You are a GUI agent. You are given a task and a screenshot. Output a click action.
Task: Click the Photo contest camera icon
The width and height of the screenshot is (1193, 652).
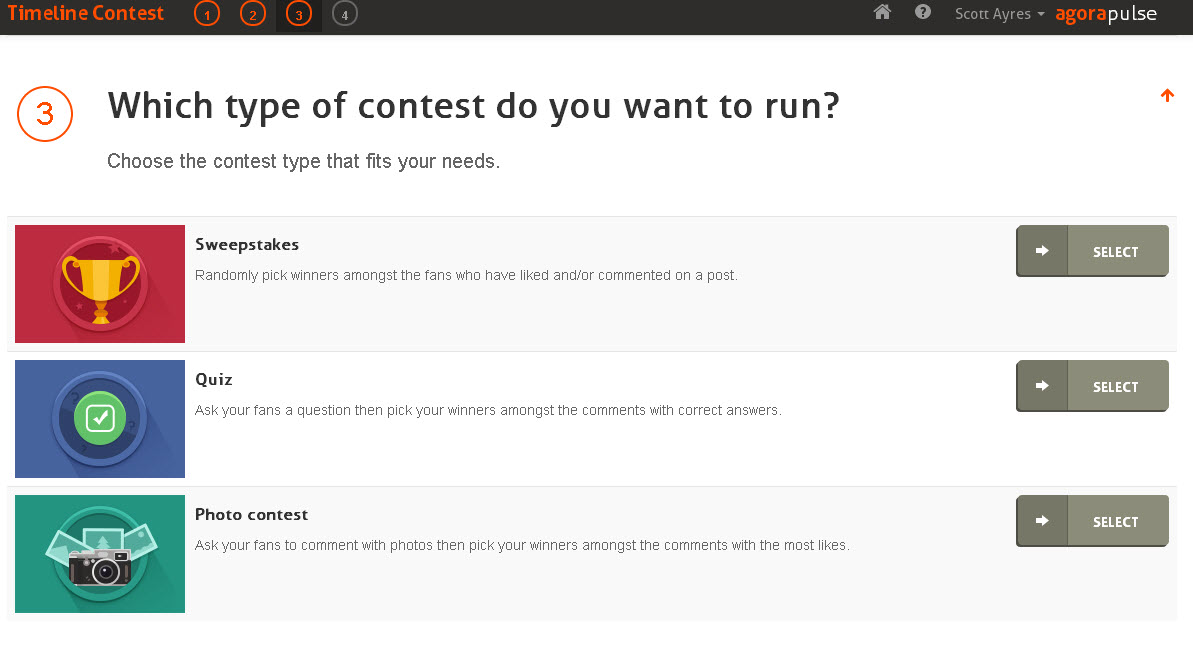click(x=99, y=553)
